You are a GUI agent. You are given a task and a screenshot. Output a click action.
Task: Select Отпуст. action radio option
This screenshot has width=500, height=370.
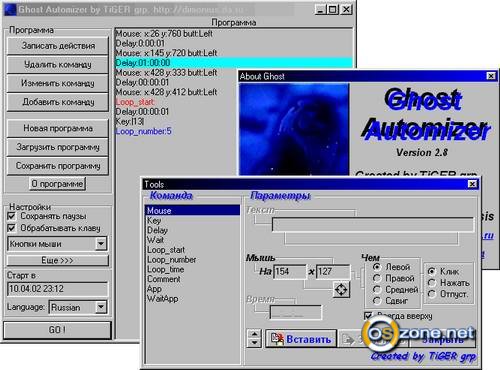click(x=432, y=294)
